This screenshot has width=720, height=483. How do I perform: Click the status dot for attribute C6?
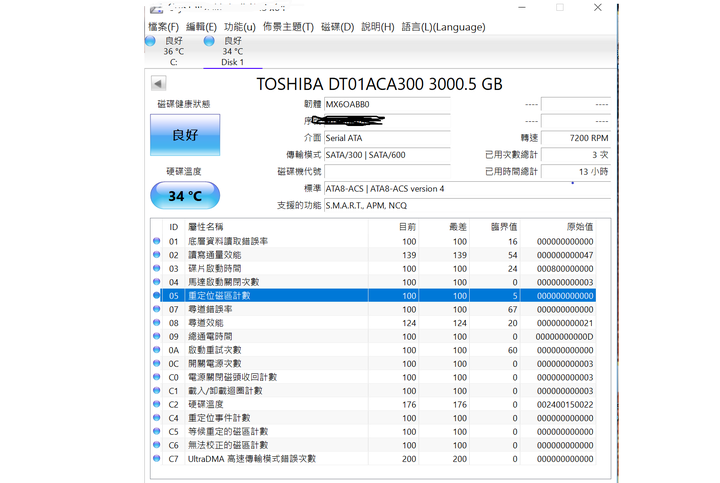click(157, 445)
